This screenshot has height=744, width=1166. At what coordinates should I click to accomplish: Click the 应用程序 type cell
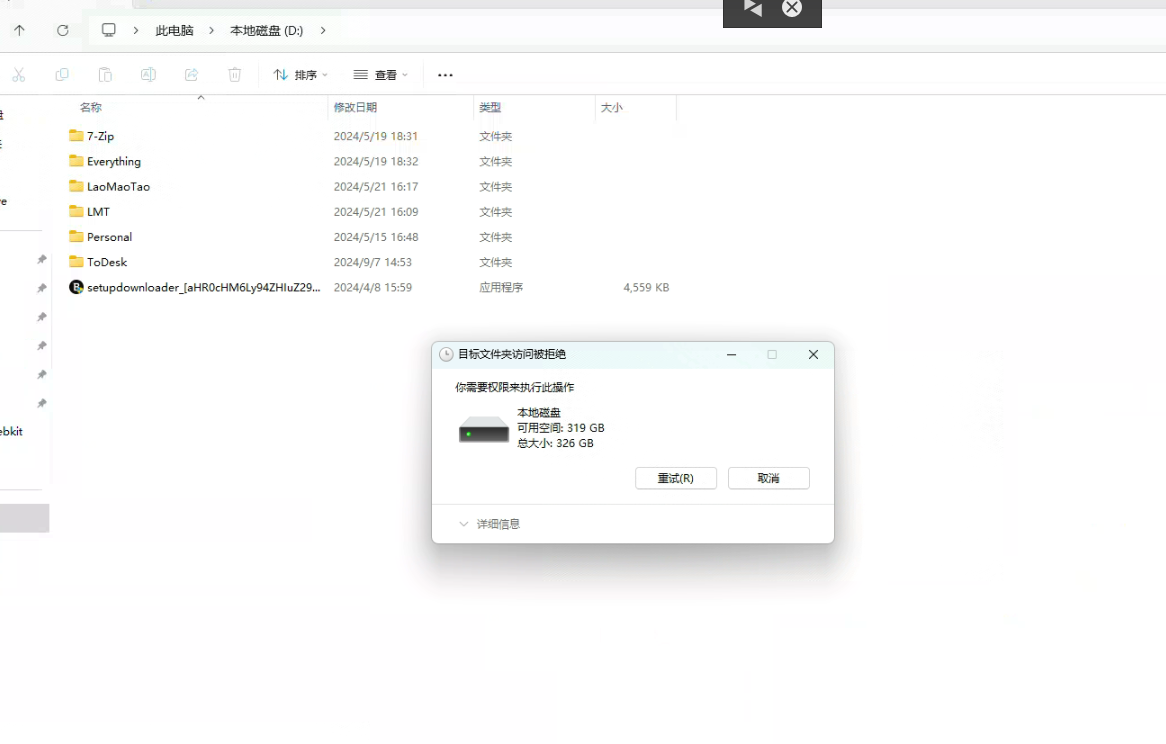[x=500, y=288]
